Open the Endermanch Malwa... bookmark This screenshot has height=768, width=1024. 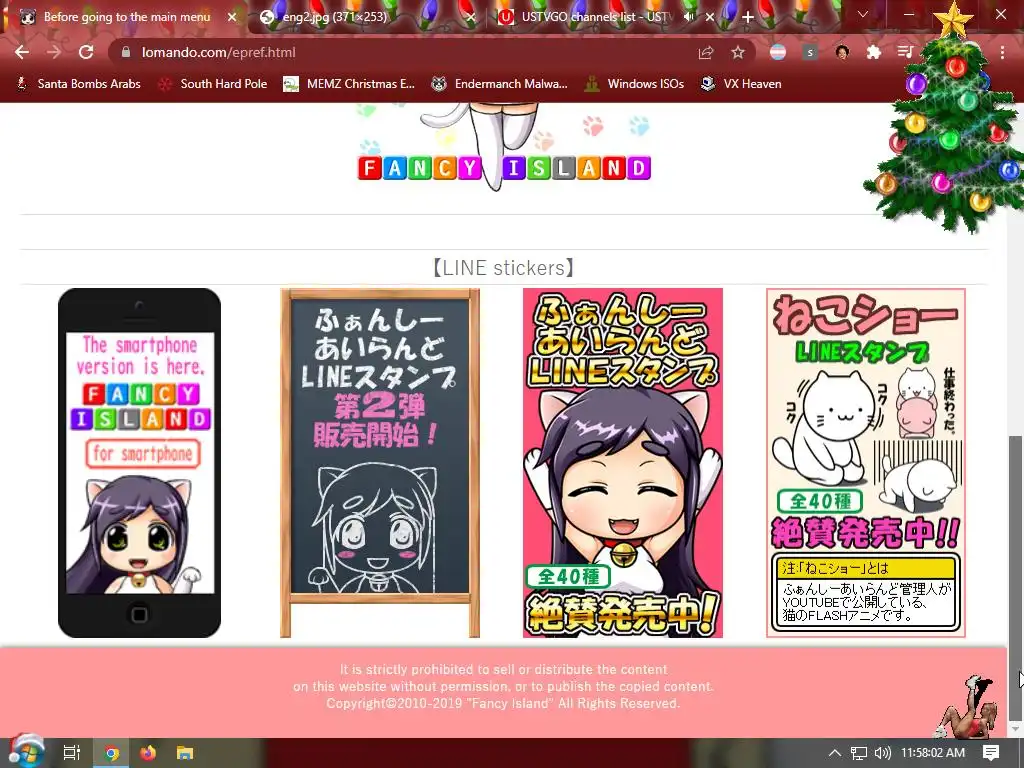point(500,84)
